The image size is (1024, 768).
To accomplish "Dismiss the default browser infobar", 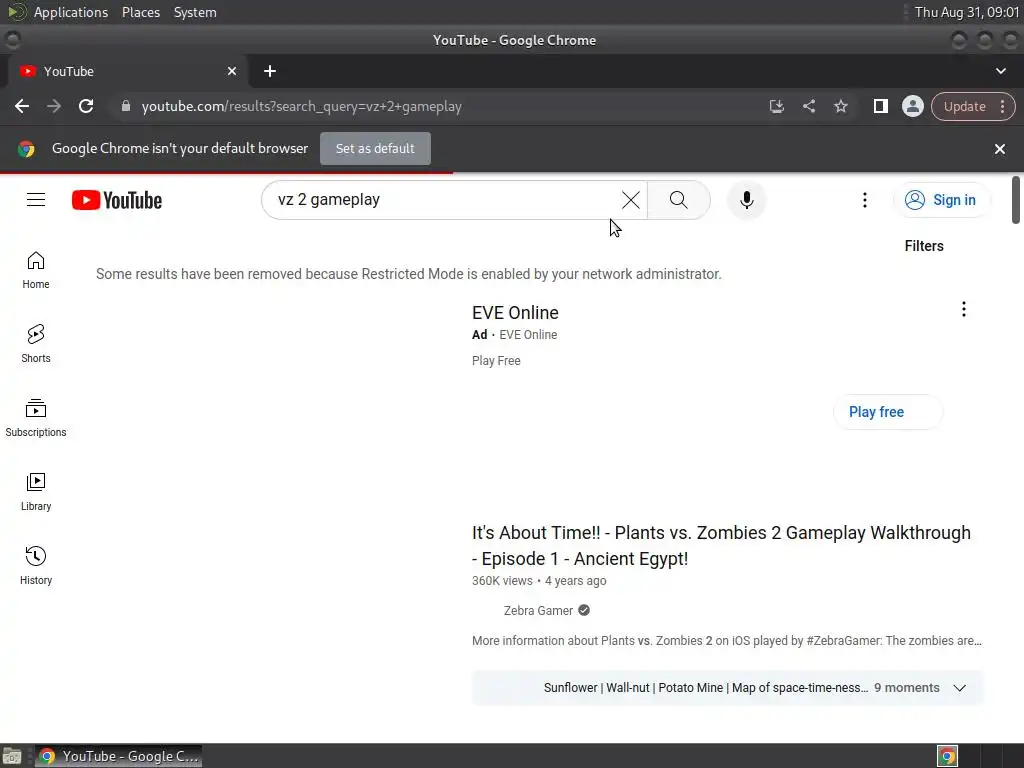I will (x=999, y=149).
